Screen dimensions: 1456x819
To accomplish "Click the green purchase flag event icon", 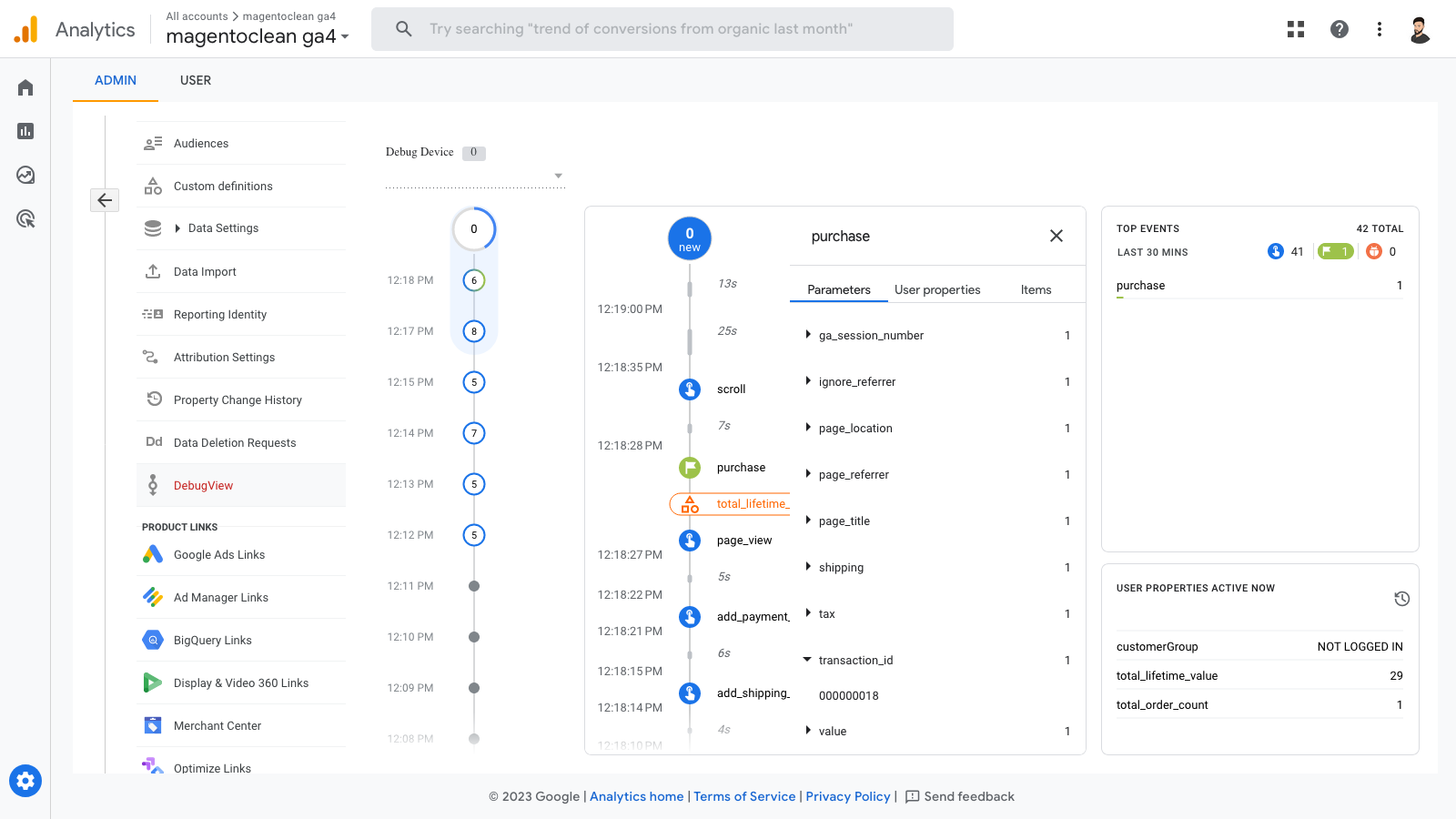I will [x=690, y=468].
